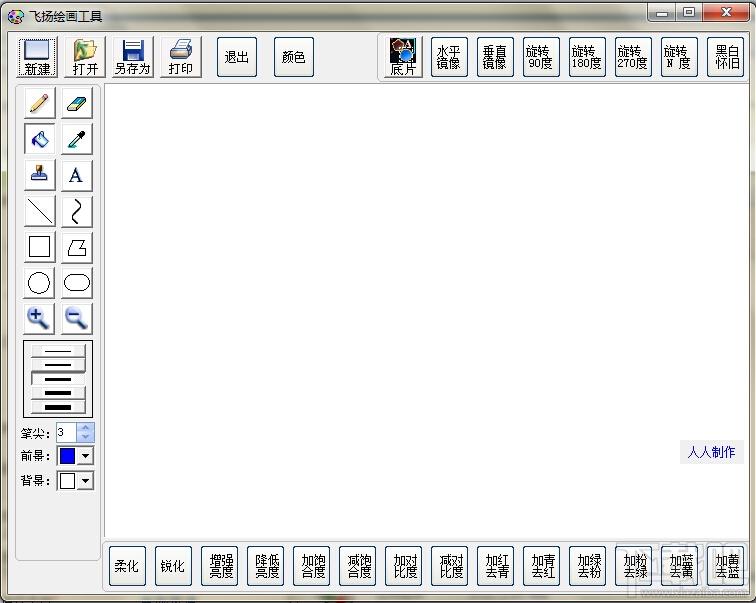The height and width of the screenshot is (603, 756).
Task: Pick the Paint Bucket fill tool
Action: (39, 139)
